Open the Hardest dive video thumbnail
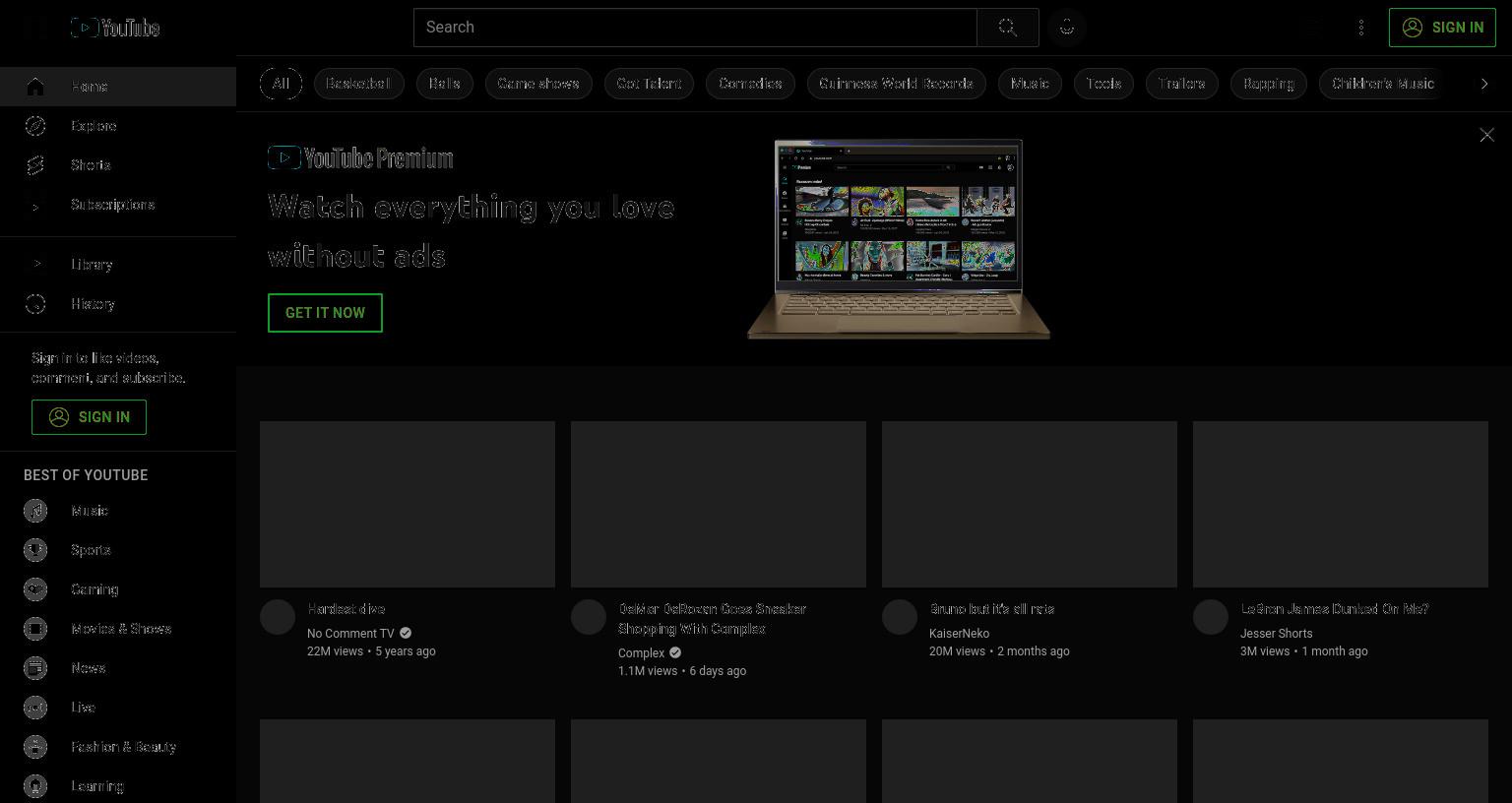Viewport: 1512px width, 803px height. [x=408, y=505]
